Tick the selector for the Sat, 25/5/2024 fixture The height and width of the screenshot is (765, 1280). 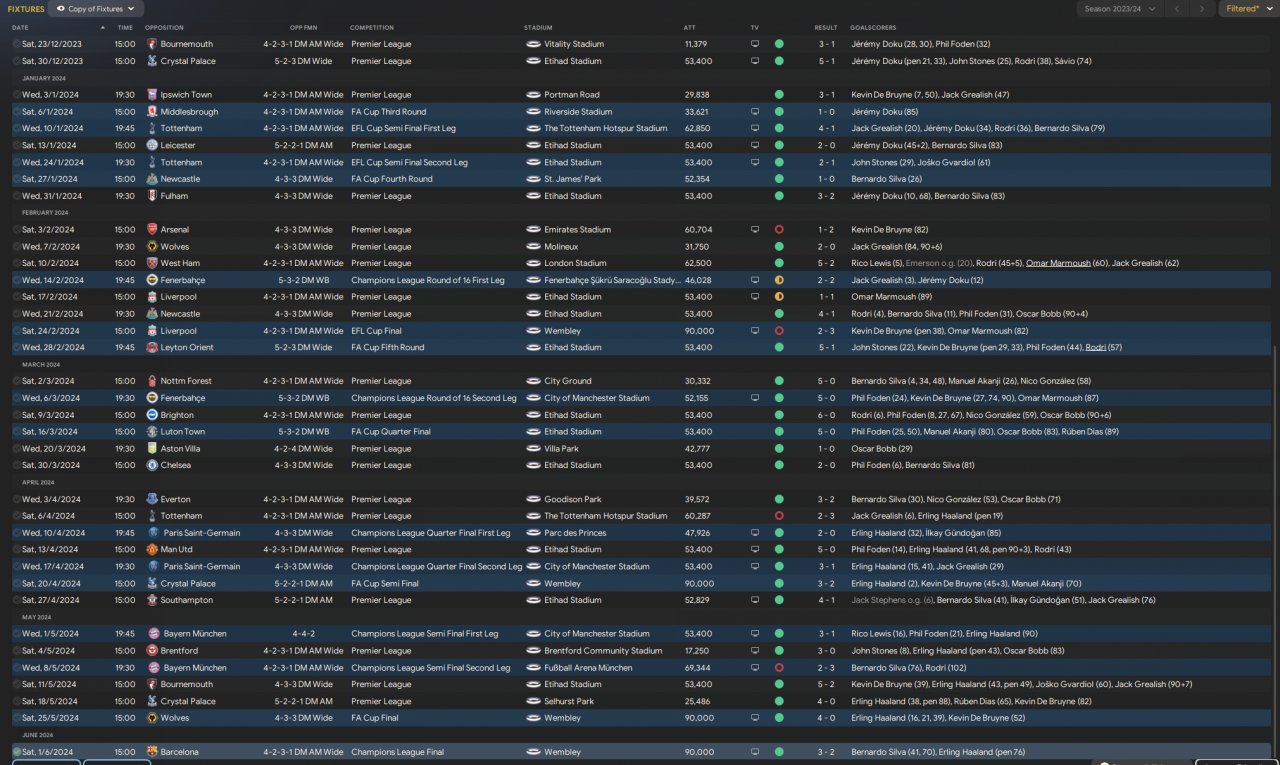tap(16, 718)
